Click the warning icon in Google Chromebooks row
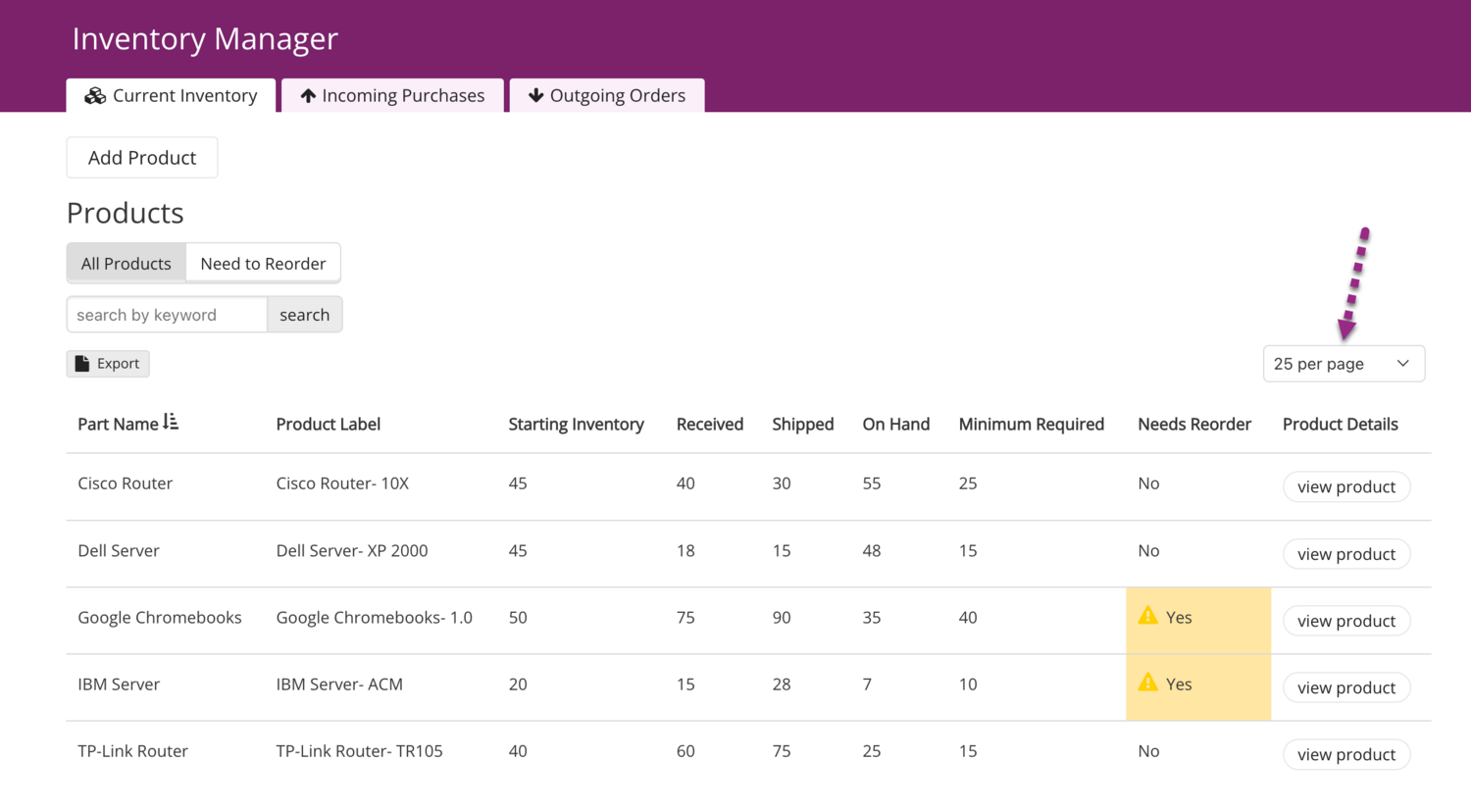The width and height of the screenshot is (1471, 812). tap(1147, 616)
